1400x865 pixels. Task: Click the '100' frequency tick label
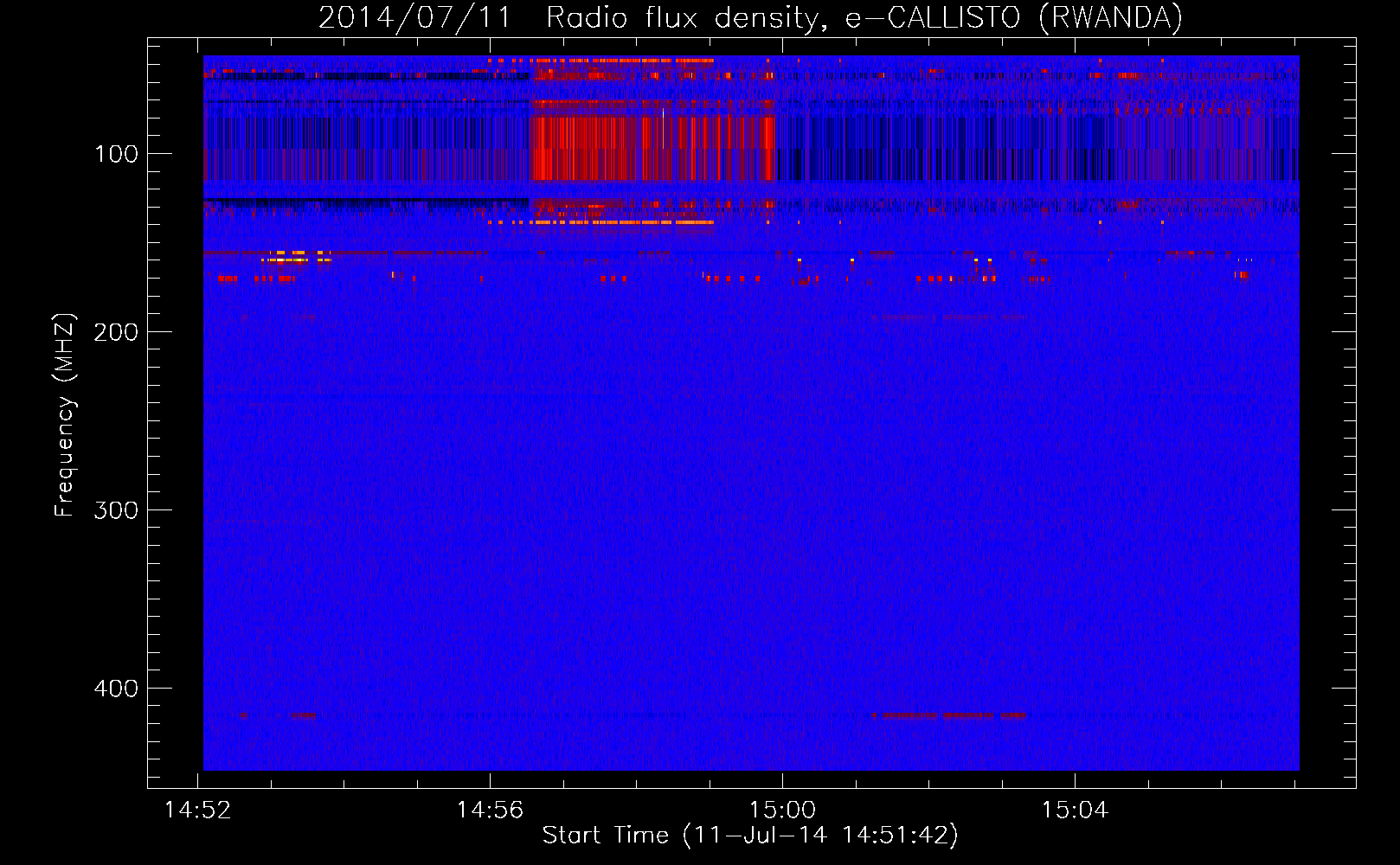pyautogui.click(x=117, y=154)
